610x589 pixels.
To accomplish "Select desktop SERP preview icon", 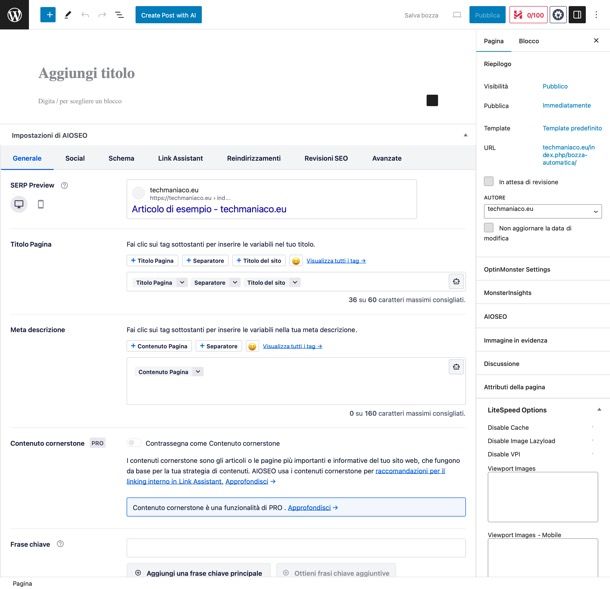I will pos(19,204).
